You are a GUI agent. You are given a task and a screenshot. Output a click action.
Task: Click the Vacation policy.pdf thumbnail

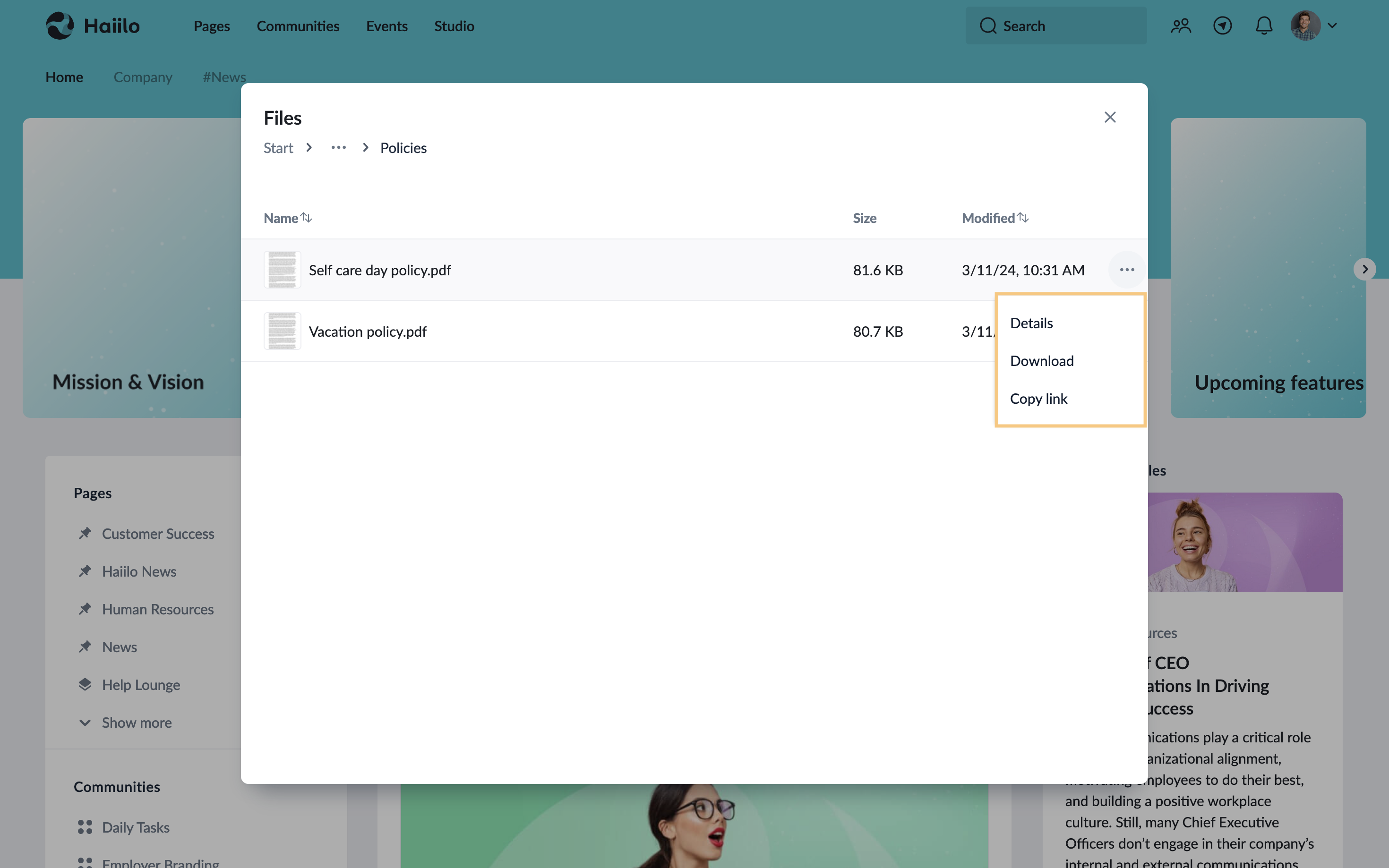283,331
